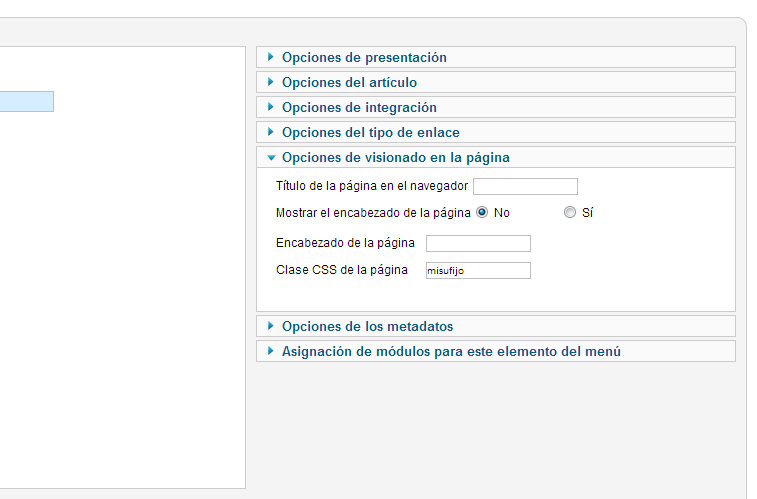The image size is (757, 499).
Task: Select the Sí radio for mostrar encabezado
Action: 570,212
